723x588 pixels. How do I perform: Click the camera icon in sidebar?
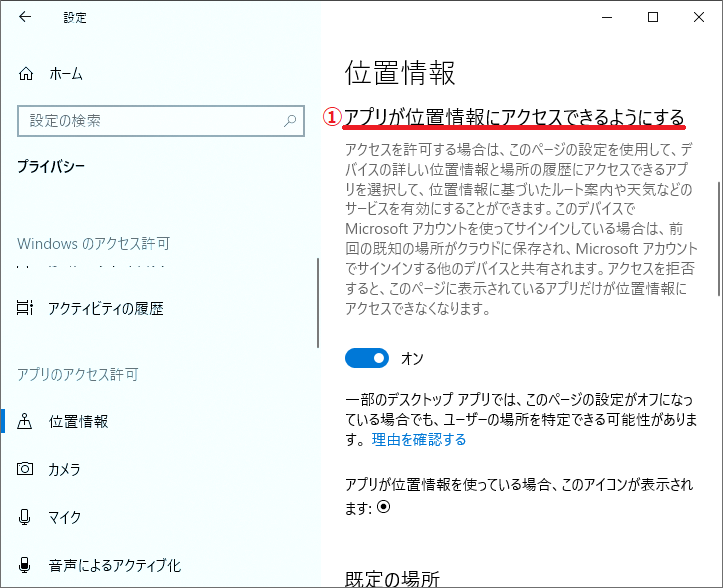pyautogui.click(x=25, y=469)
